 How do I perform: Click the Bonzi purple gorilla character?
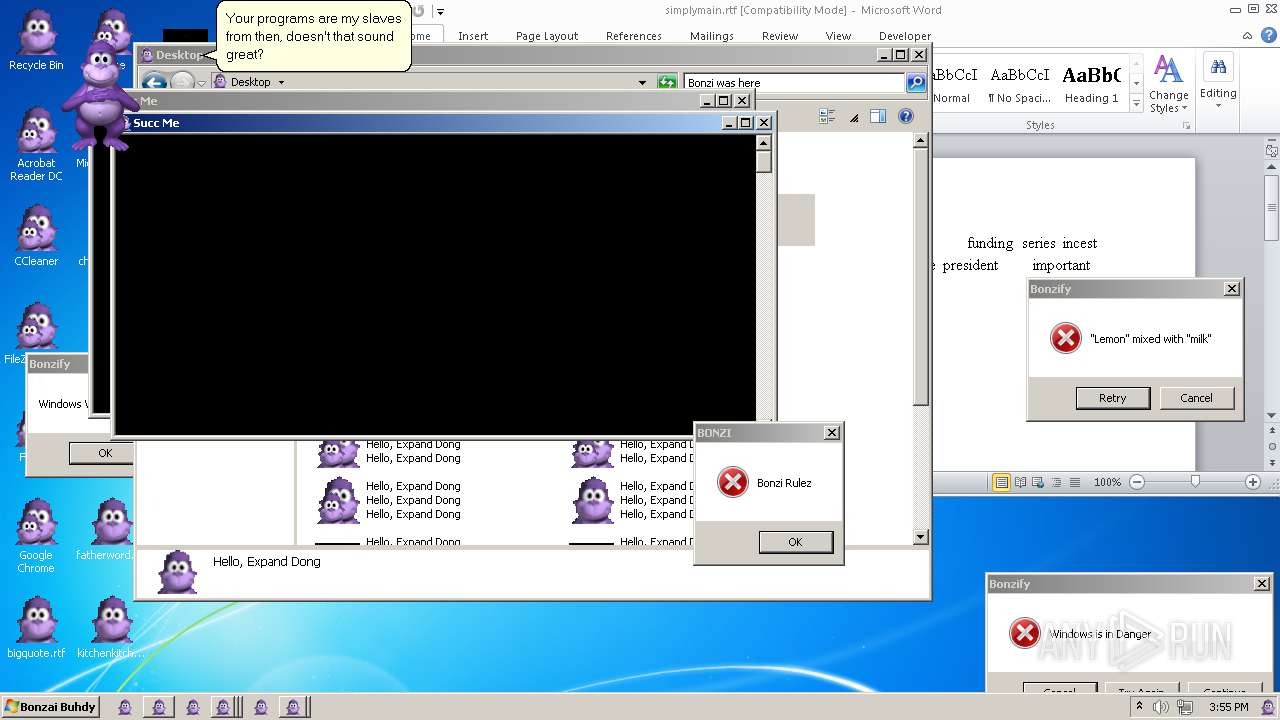(x=99, y=95)
